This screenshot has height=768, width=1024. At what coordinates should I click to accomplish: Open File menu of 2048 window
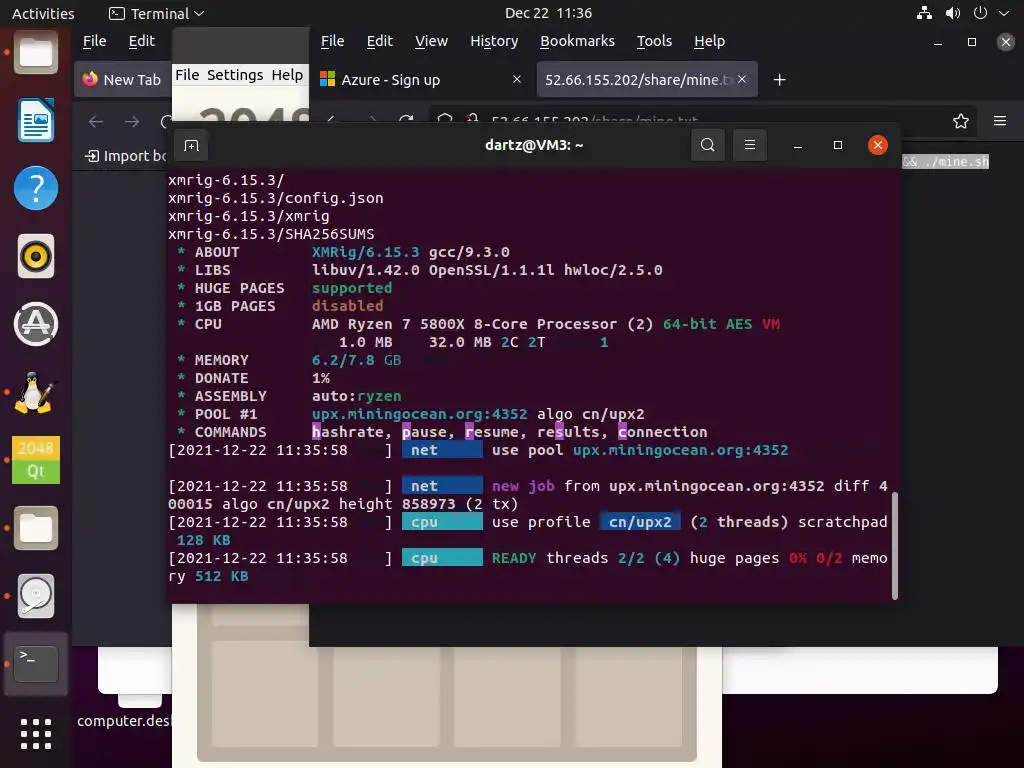187,75
